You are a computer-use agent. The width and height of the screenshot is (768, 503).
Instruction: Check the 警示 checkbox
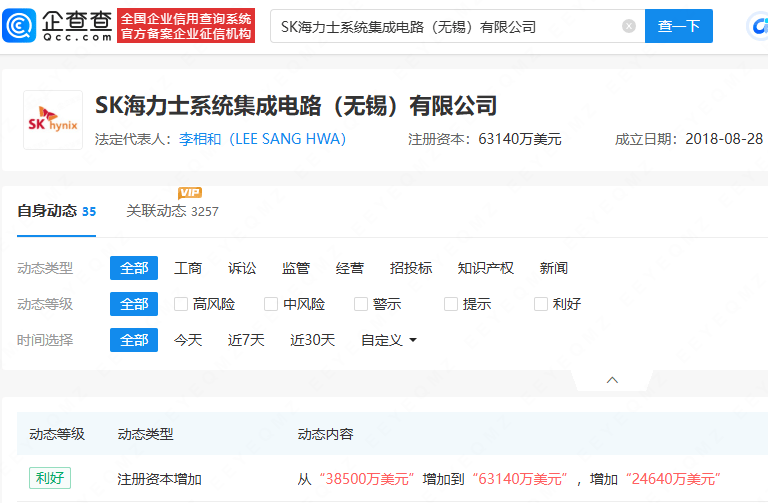[361, 304]
